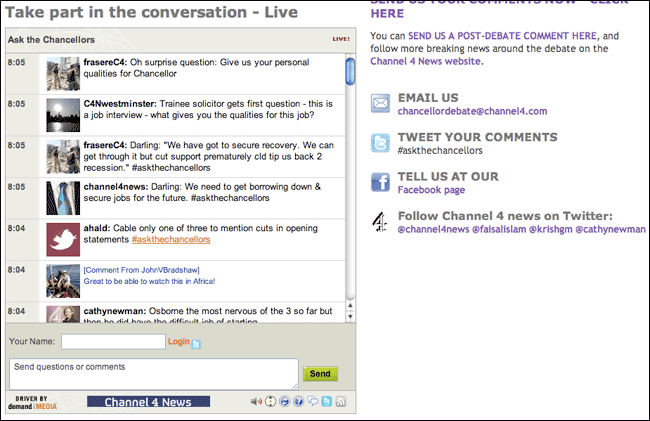Click the green Send button

pyautogui.click(x=320, y=373)
